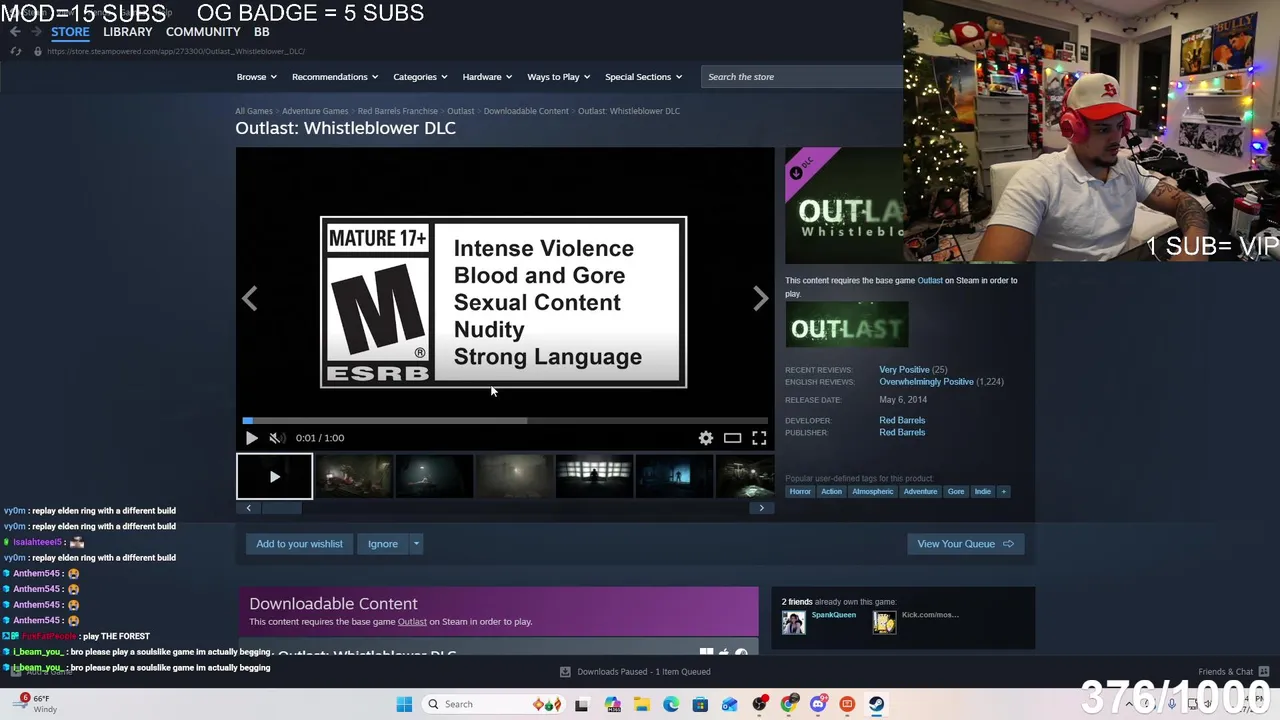Click View Your Queue button
The width and height of the screenshot is (1280, 720).
coord(965,544)
